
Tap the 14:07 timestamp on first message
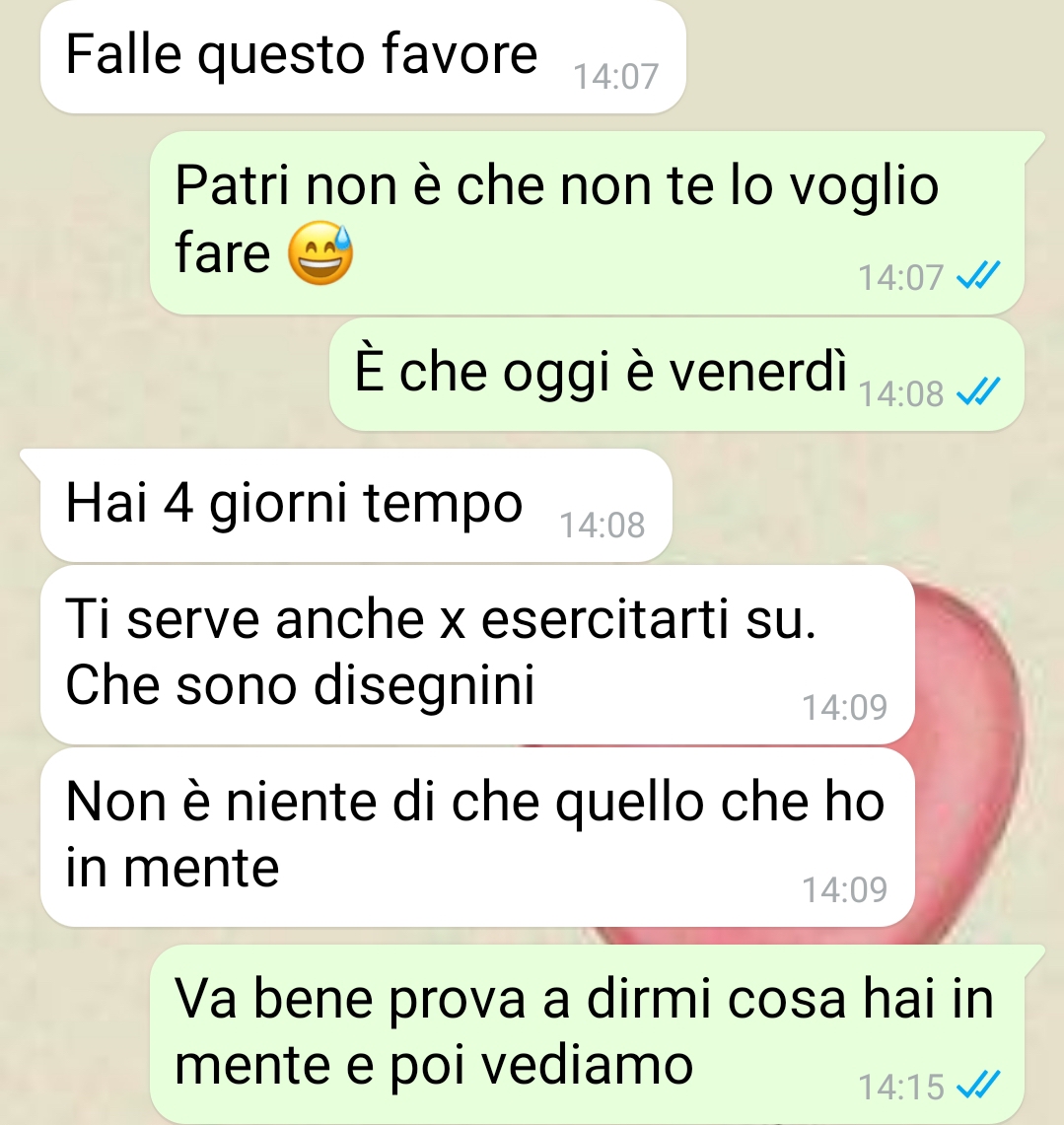(615, 76)
